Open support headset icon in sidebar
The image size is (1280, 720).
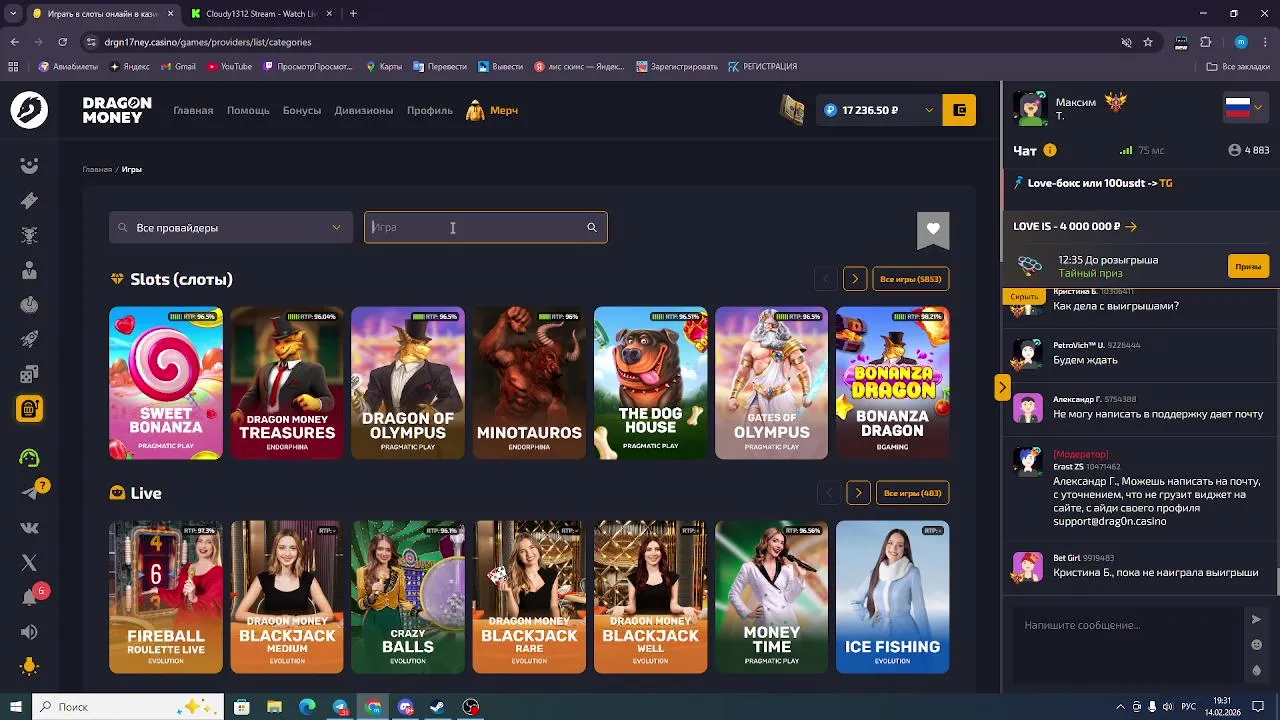tap(29, 458)
